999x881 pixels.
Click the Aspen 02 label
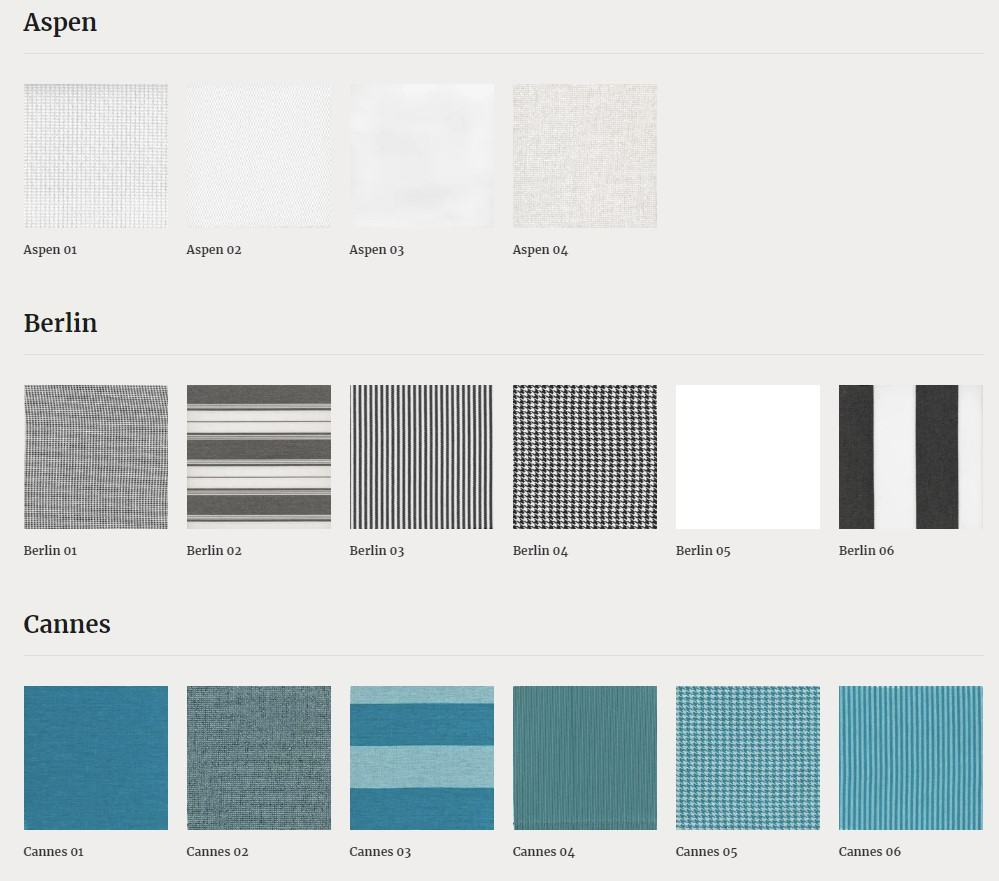click(x=213, y=250)
